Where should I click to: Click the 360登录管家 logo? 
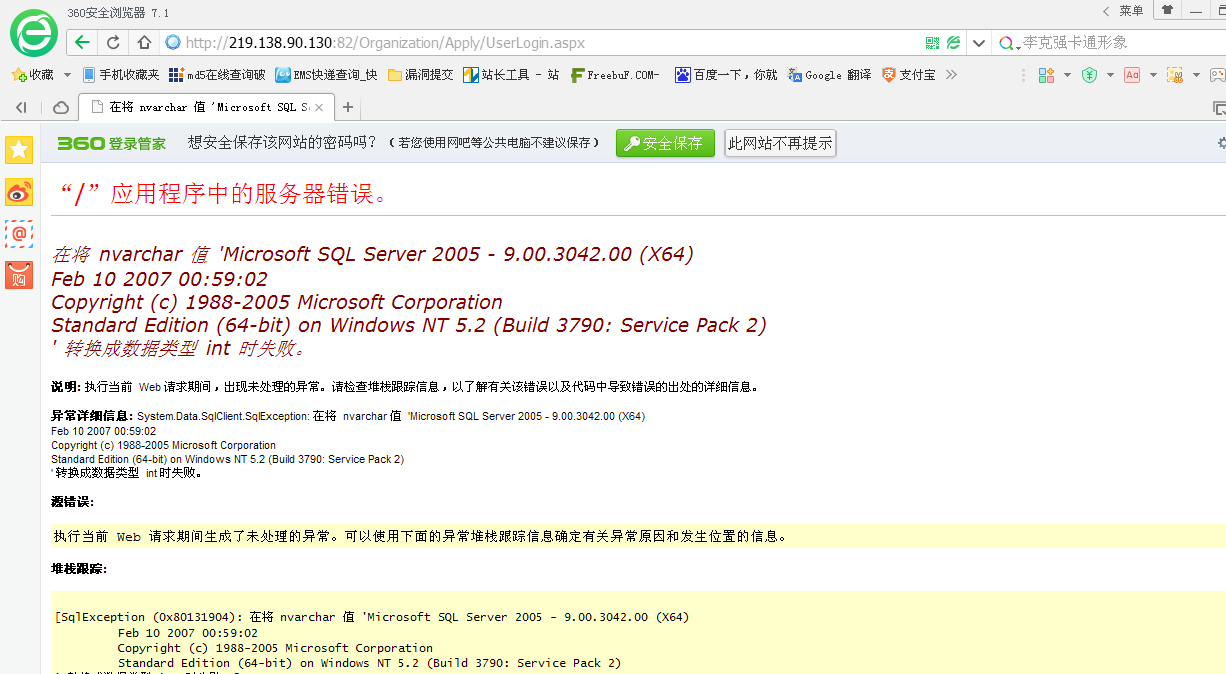pos(111,143)
